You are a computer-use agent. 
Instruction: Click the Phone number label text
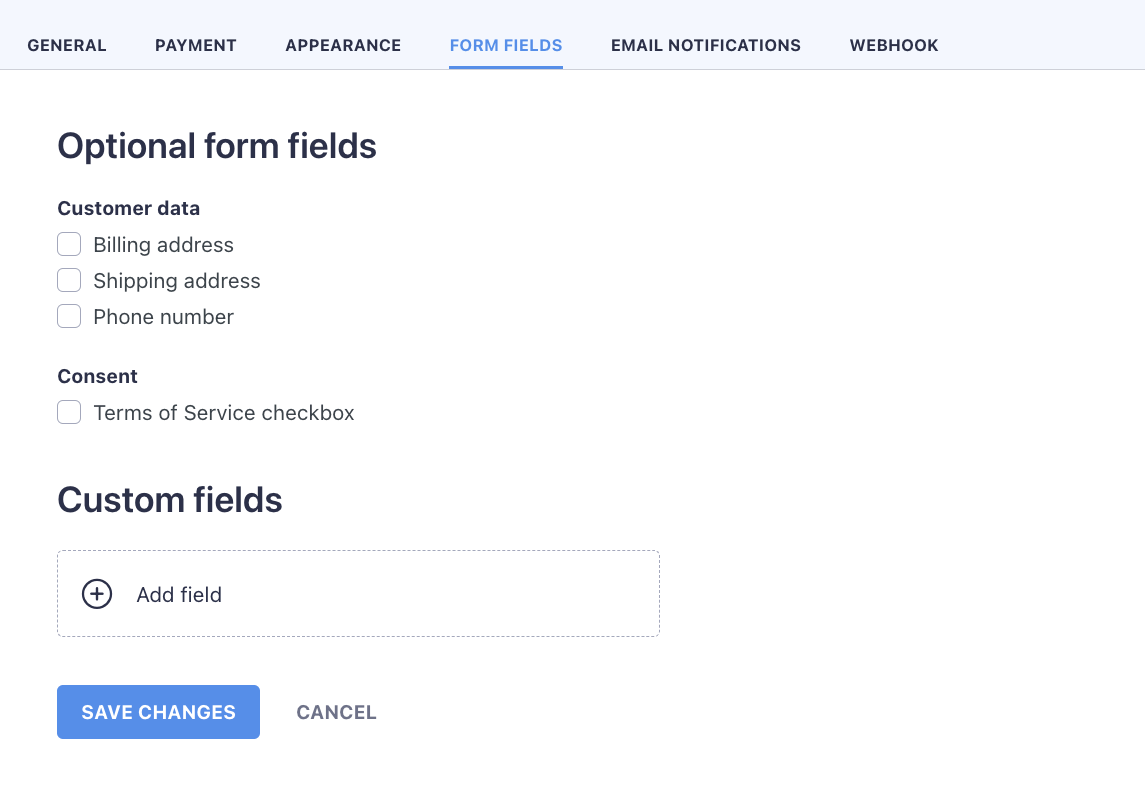[x=163, y=316]
